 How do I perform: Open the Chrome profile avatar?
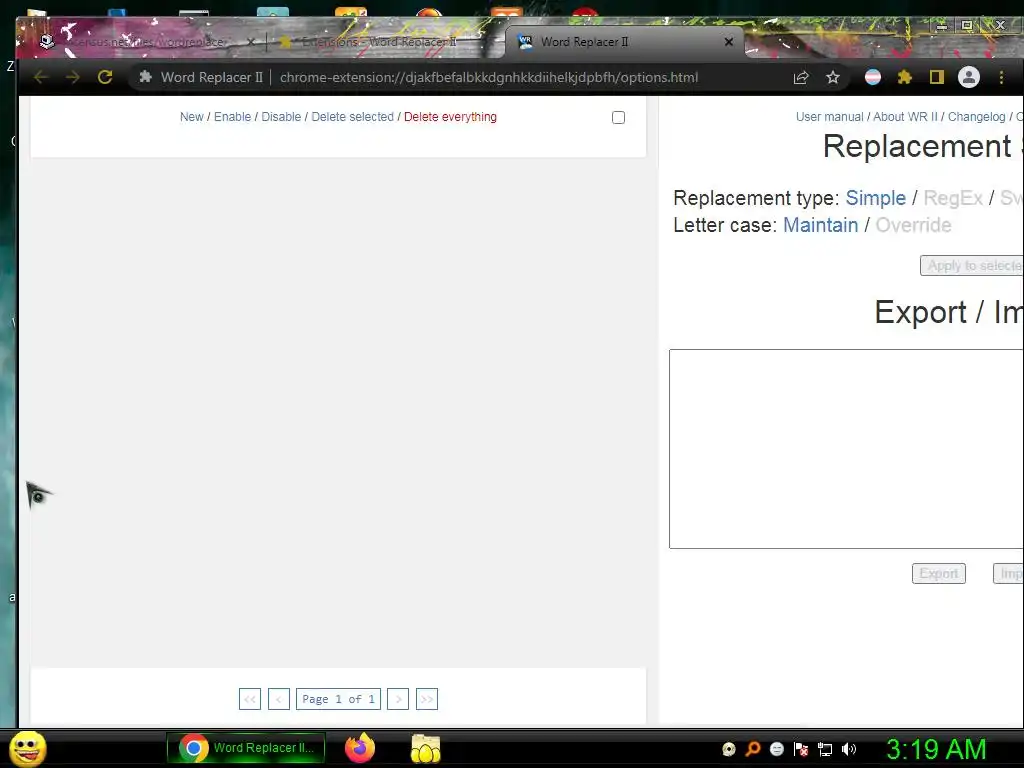tap(968, 77)
